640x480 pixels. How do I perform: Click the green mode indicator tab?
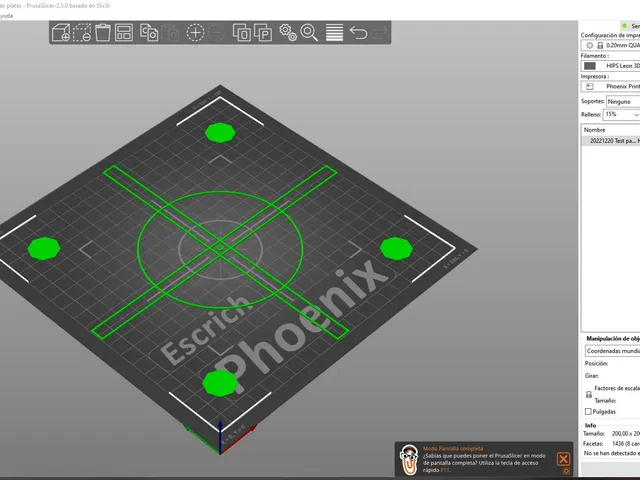(x=630, y=26)
